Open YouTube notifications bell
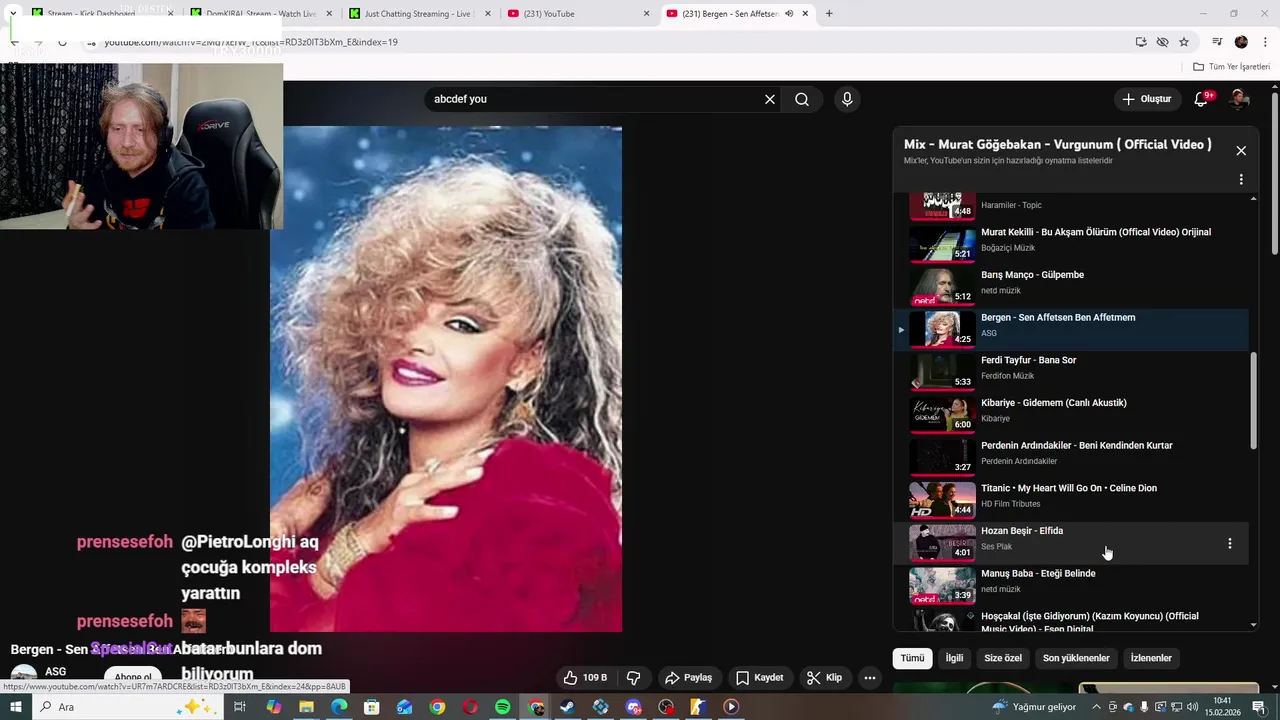 (x=1201, y=99)
